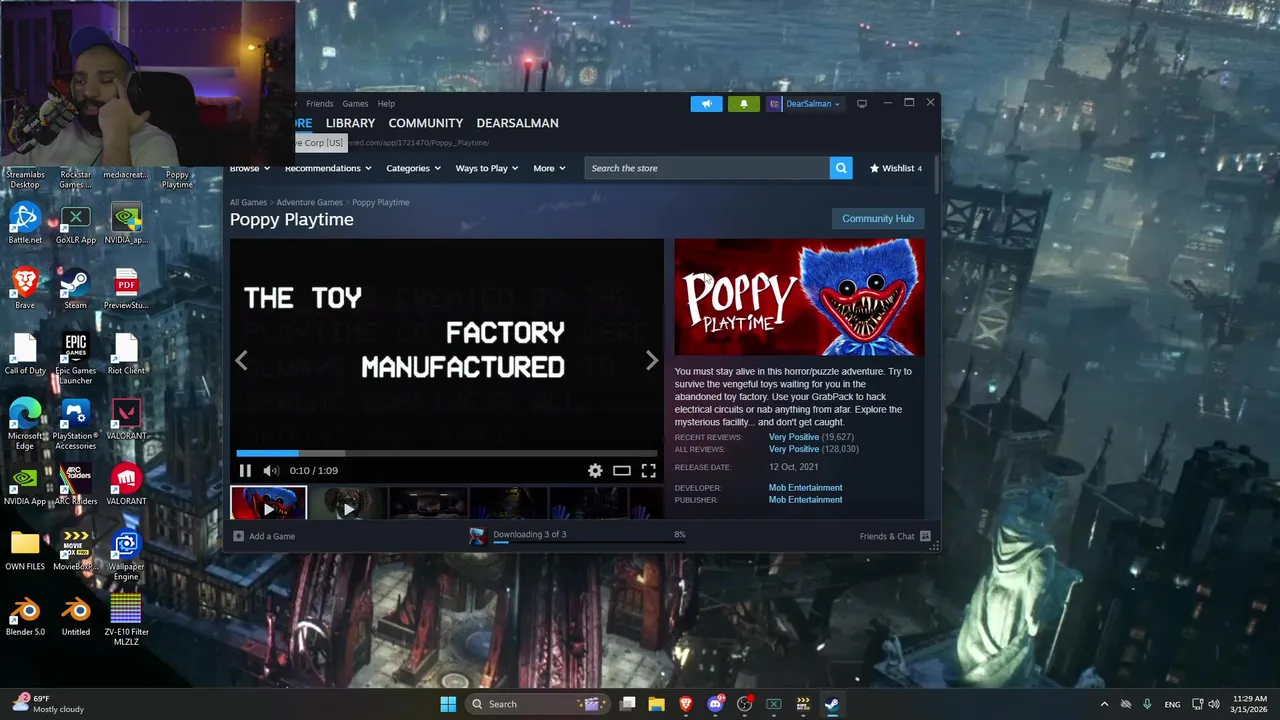This screenshot has height=720, width=1280.
Task: Select the ZV-E10 Filter MLZLZ file
Action: pyautogui.click(x=126, y=620)
